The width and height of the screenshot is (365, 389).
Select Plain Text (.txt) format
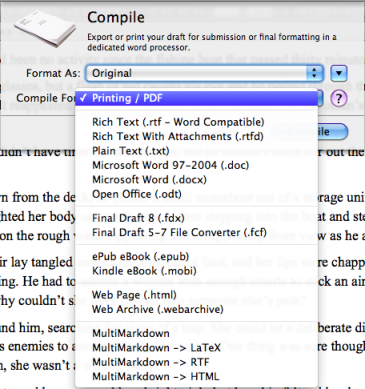tap(197, 151)
